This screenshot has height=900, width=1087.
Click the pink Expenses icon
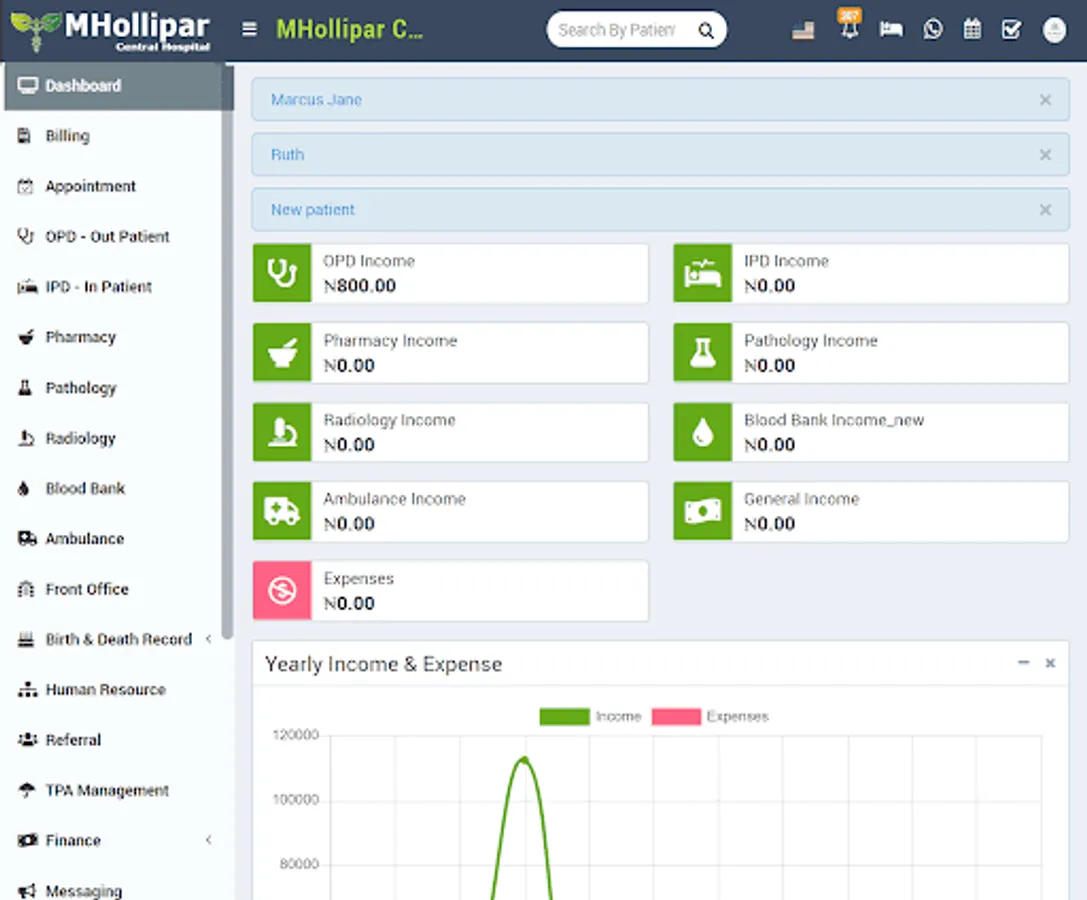pos(282,590)
